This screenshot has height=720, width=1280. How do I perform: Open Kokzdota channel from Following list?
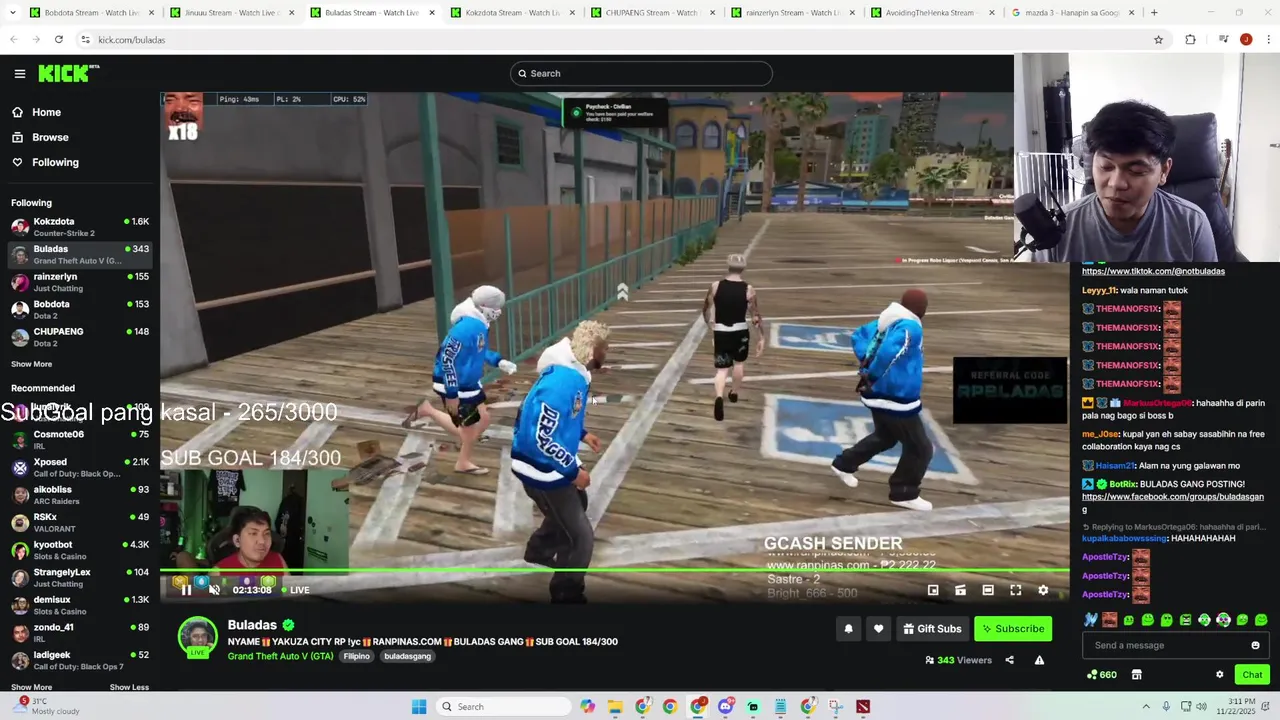click(x=80, y=227)
